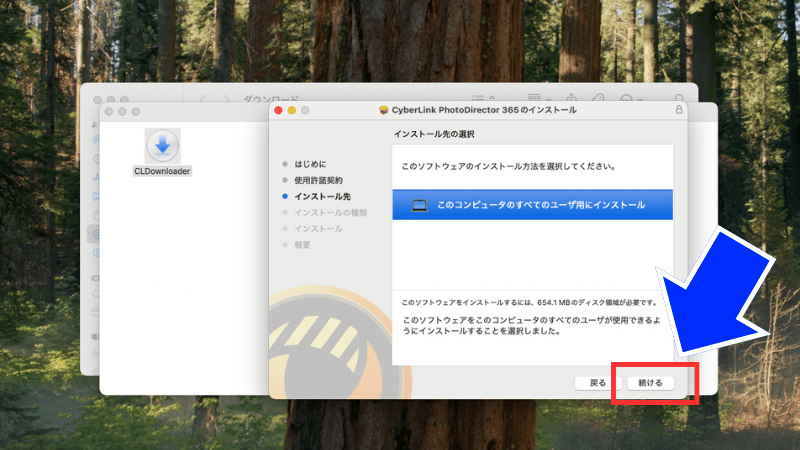Click the installer title CyberLink PhotoDirector 365
The image size is (800, 450).
484,110
